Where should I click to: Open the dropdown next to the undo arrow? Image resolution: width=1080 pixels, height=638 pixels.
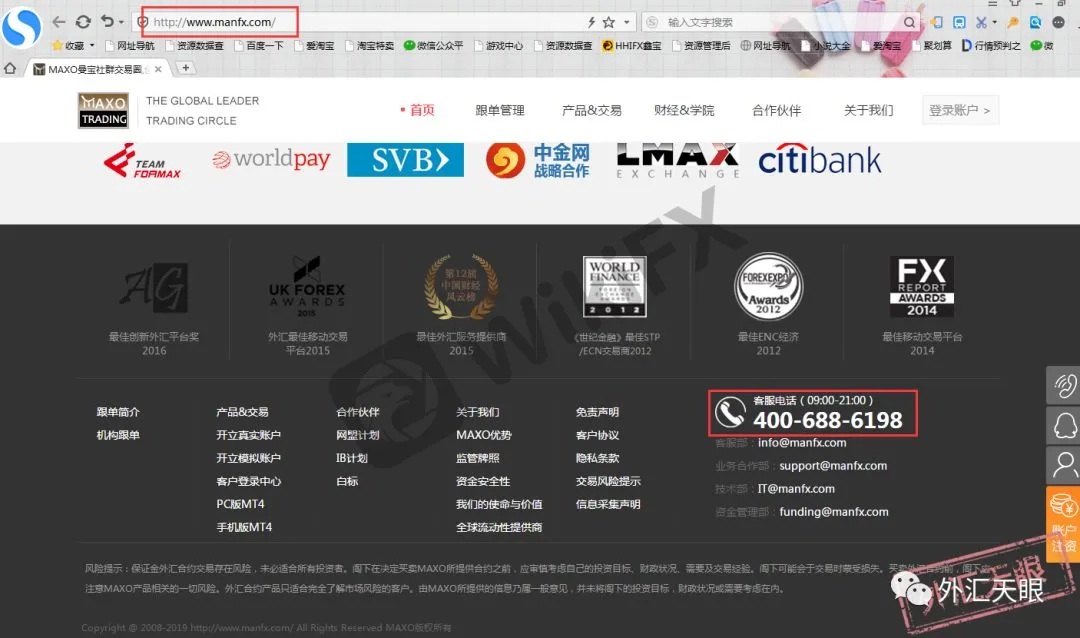point(121,22)
